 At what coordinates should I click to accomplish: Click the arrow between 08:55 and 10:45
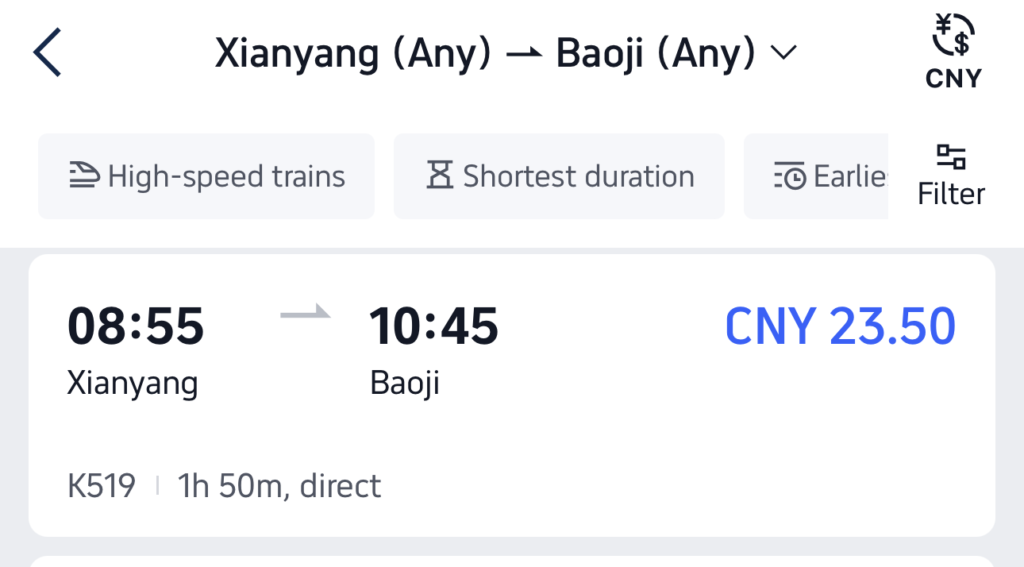click(x=305, y=313)
